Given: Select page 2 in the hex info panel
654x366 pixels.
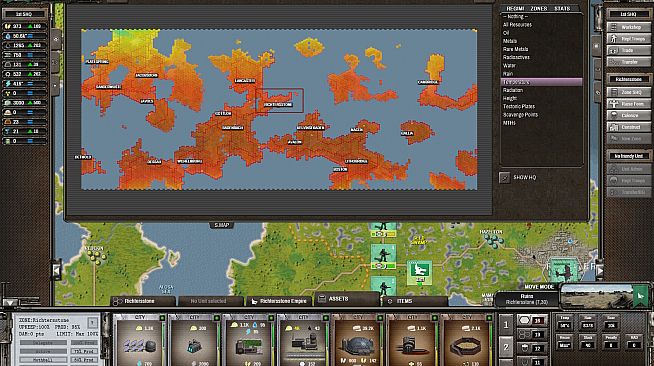Looking at the screenshot, I should [x=506, y=347].
